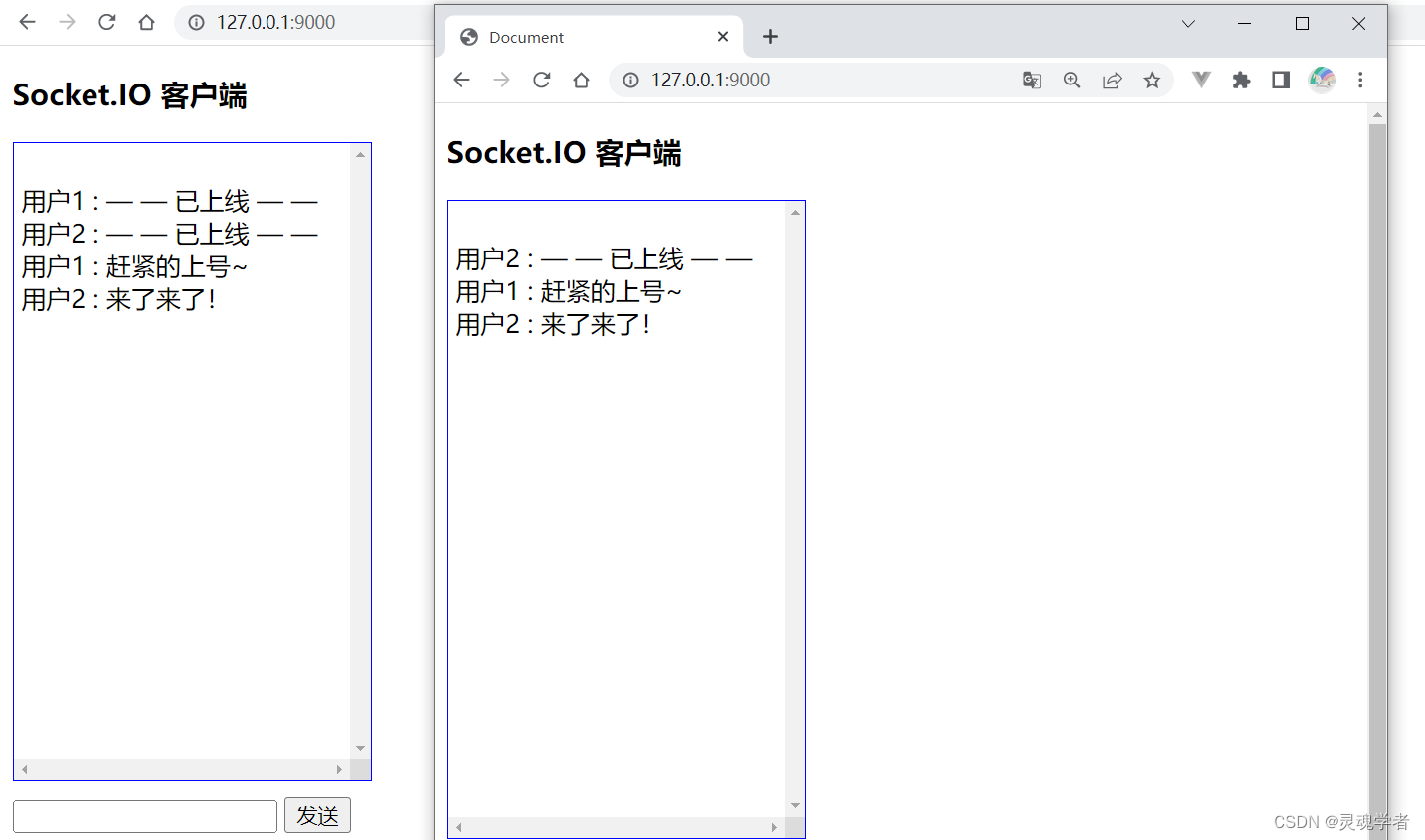1425x840 pixels.
Task: Click the zoom magnifier icon in Chrome toolbar
Action: [x=1072, y=80]
